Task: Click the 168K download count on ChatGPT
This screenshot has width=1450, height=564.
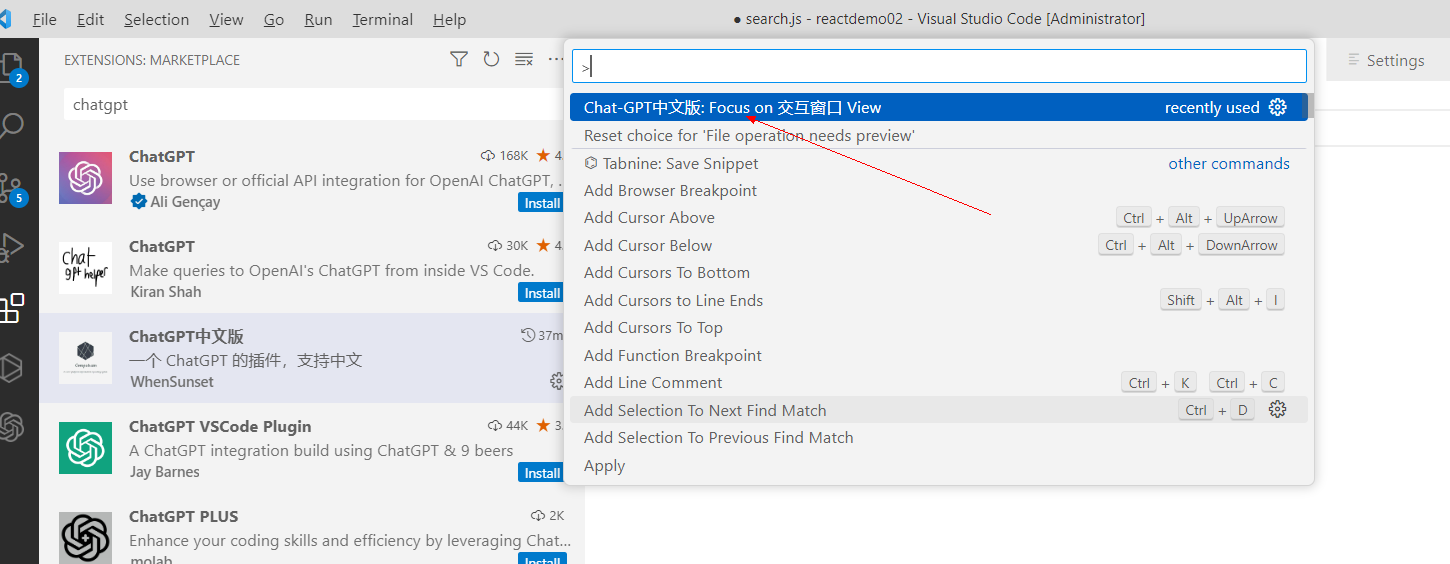Action: 505,155
